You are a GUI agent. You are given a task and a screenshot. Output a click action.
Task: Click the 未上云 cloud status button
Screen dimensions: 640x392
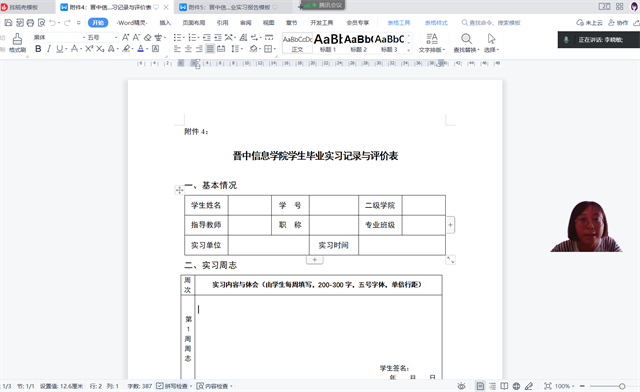tap(589, 23)
